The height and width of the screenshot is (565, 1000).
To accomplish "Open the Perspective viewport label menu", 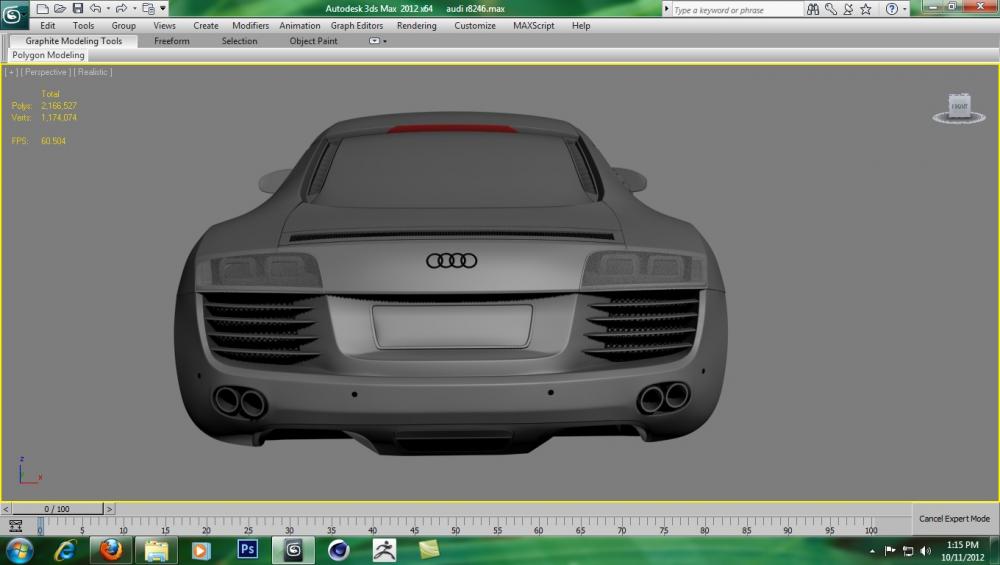I will [x=45, y=72].
